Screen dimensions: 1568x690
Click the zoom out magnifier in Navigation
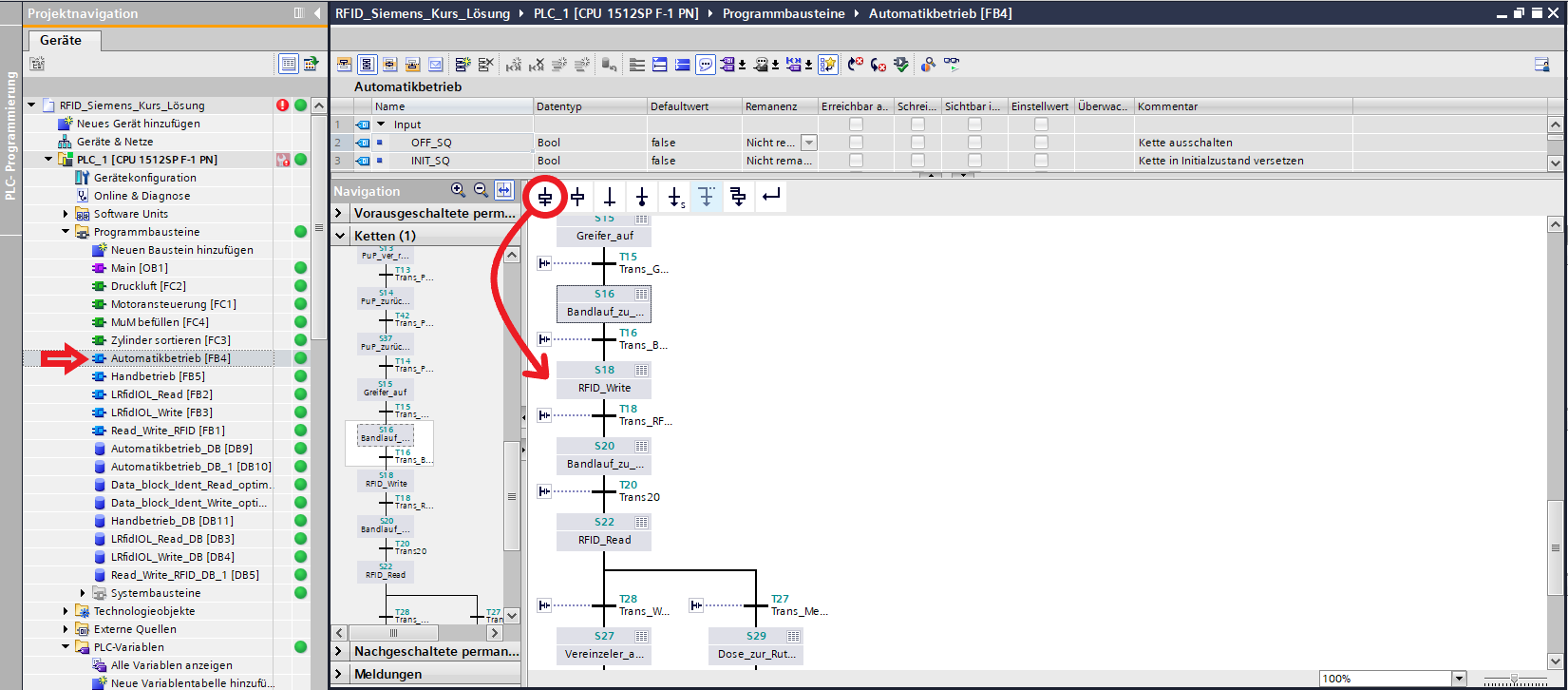(481, 190)
